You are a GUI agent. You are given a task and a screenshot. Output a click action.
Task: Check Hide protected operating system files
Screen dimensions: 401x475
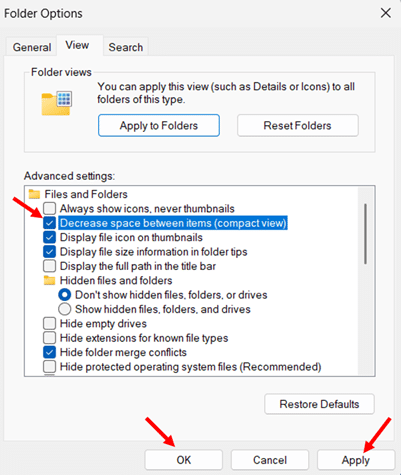pyautogui.click(x=49, y=367)
